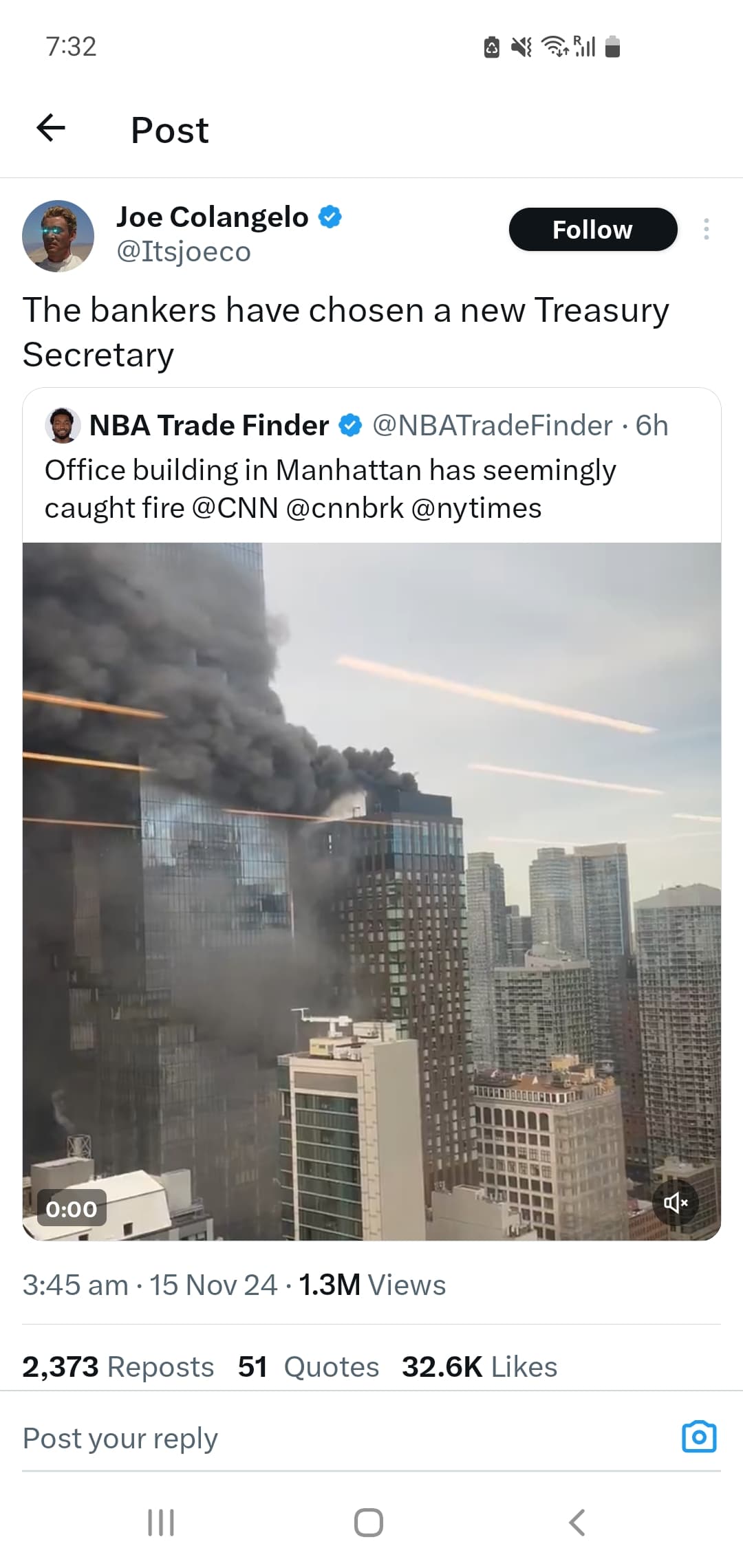View the 2,373 Reposts list
The height and width of the screenshot is (1568, 743).
point(118,1367)
